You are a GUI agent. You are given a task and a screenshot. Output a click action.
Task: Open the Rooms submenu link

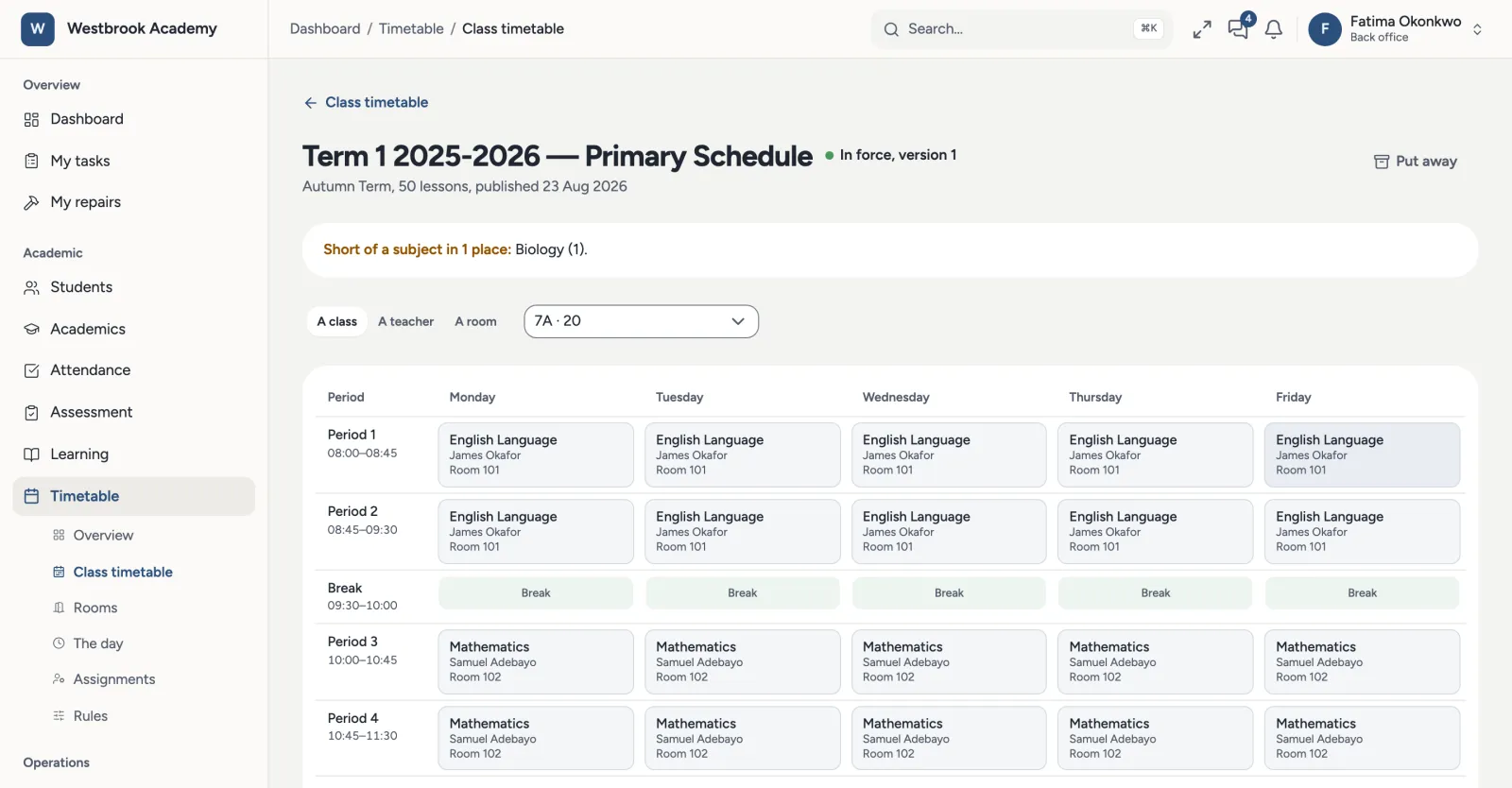click(95, 608)
